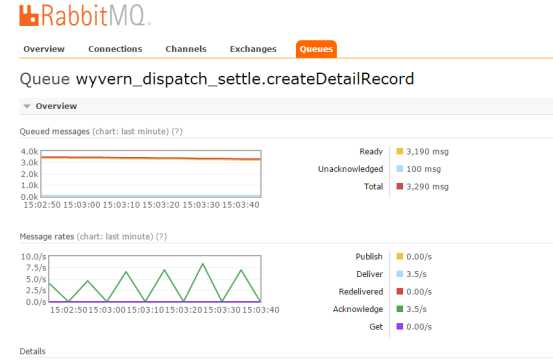Click the yellow Ready color swatch
The image size is (553, 363).
pyautogui.click(x=400, y=151)
